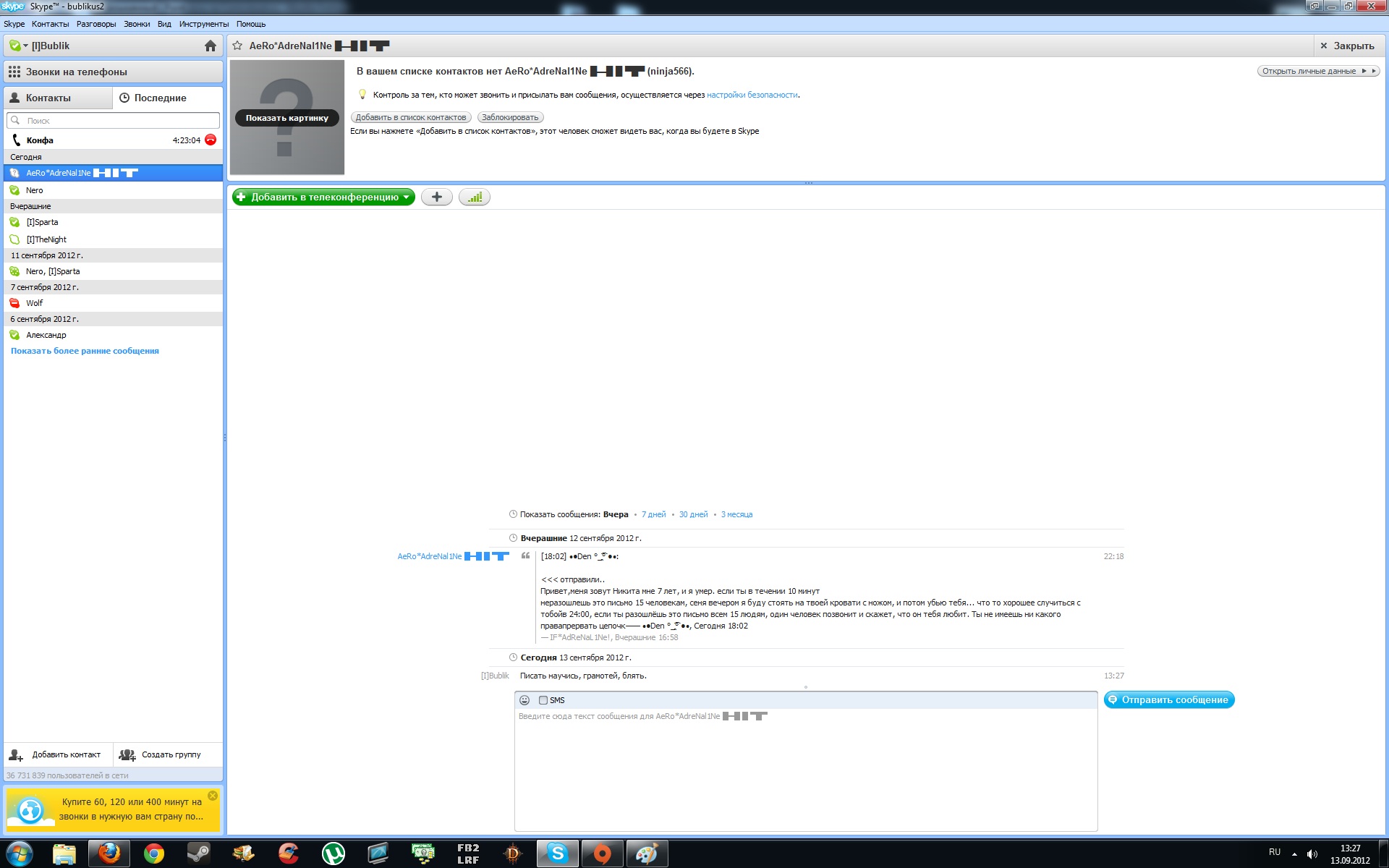This screenshot has height=868, width=1389.
Task: Open Google Chrome from the taskbar
Action: pyautogui.click(x=153, y=854)
